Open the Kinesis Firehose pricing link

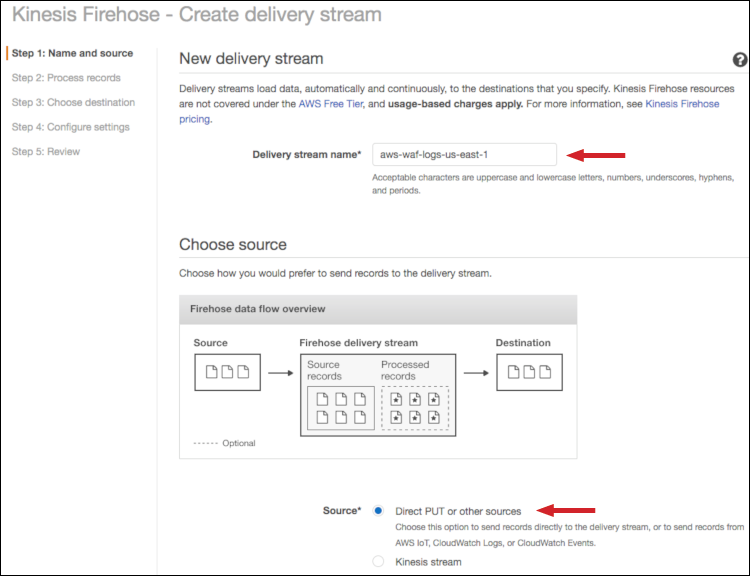682,104
